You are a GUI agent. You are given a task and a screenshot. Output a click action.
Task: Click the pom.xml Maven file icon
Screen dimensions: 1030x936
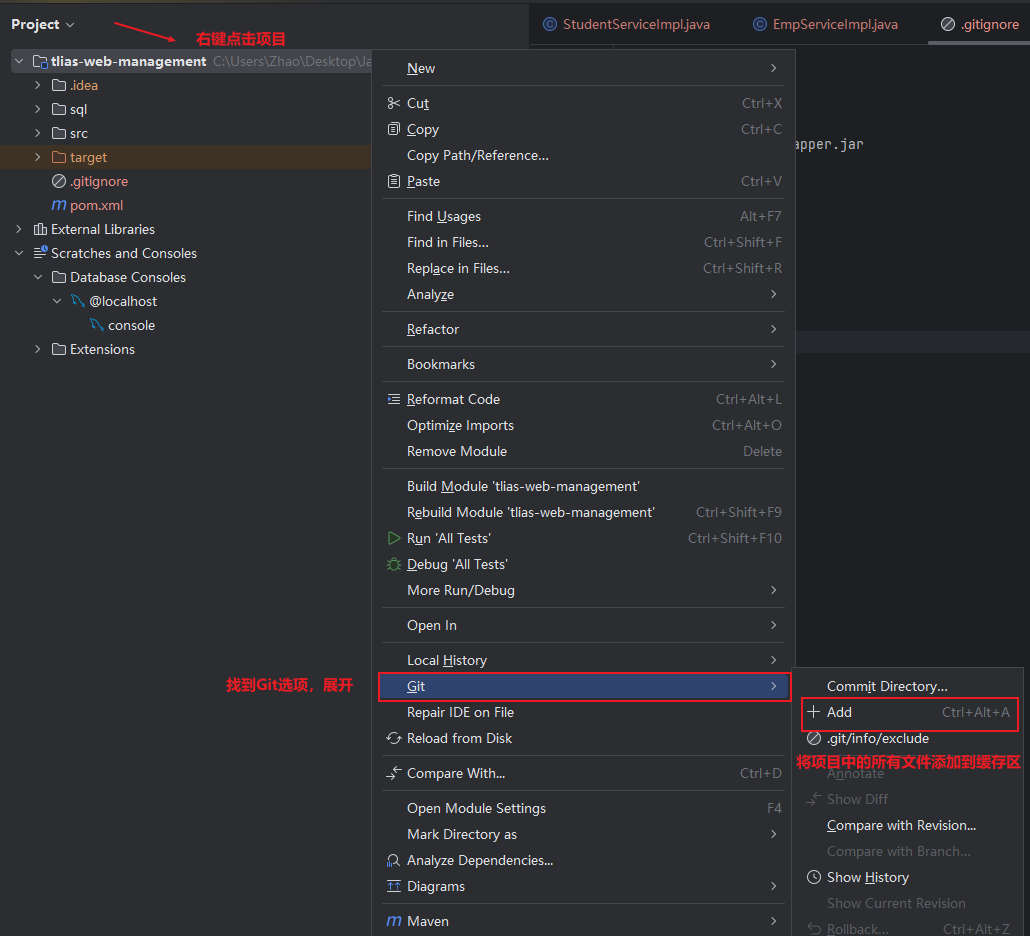click(58, 205)
